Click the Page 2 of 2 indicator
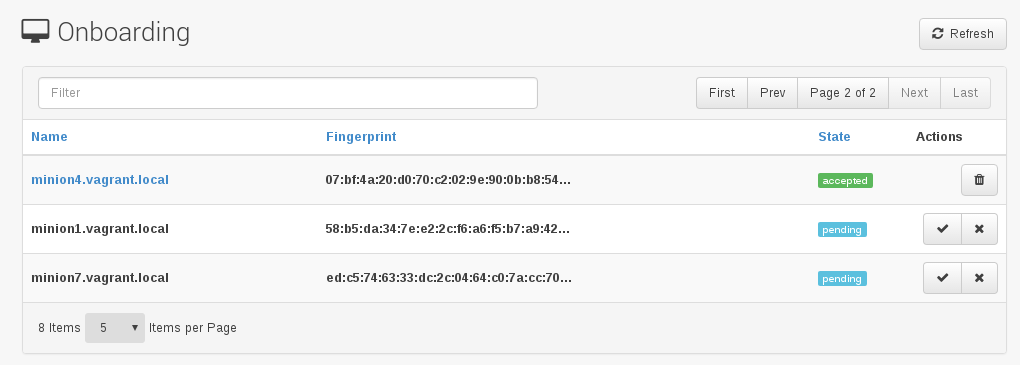This screenshot has height=365, width=1020. click(843, 93)
